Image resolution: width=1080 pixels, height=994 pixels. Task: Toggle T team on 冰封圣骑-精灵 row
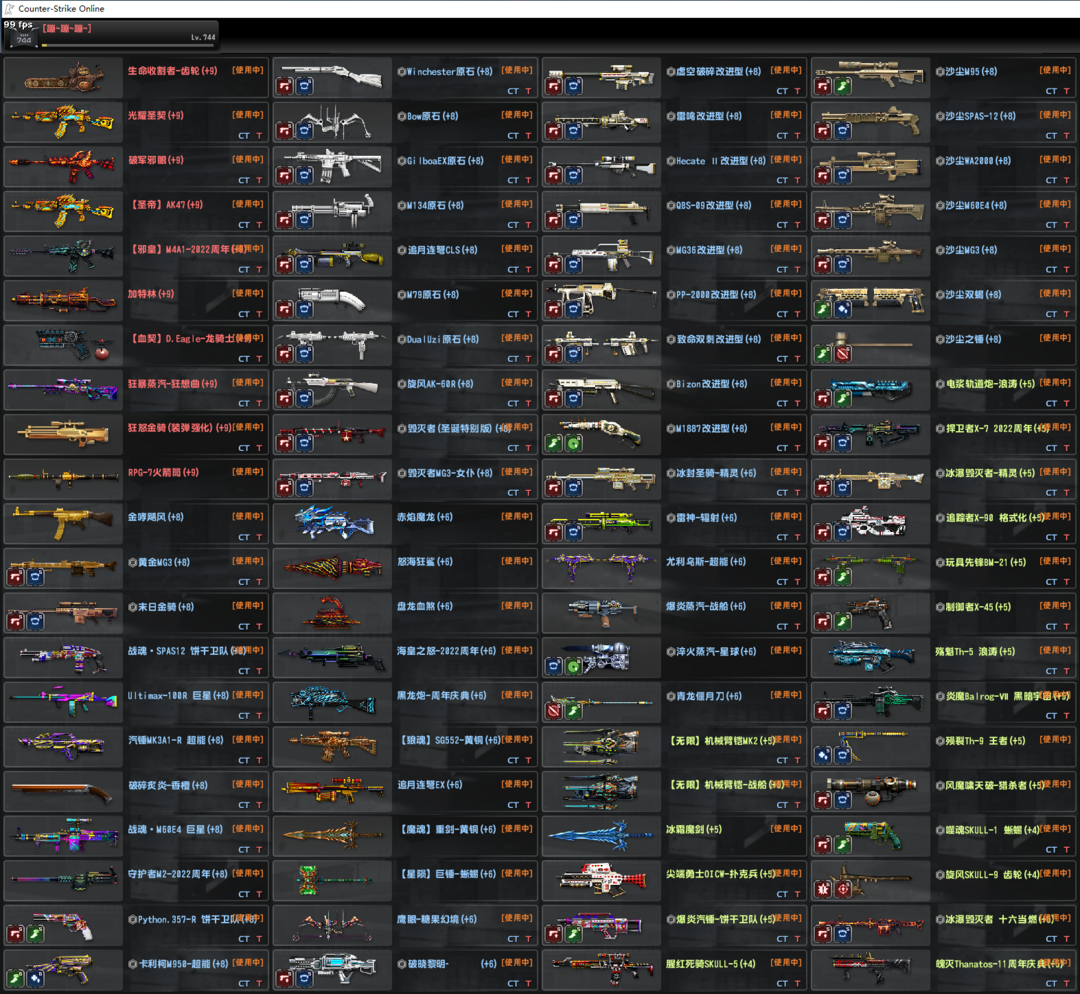798,493
